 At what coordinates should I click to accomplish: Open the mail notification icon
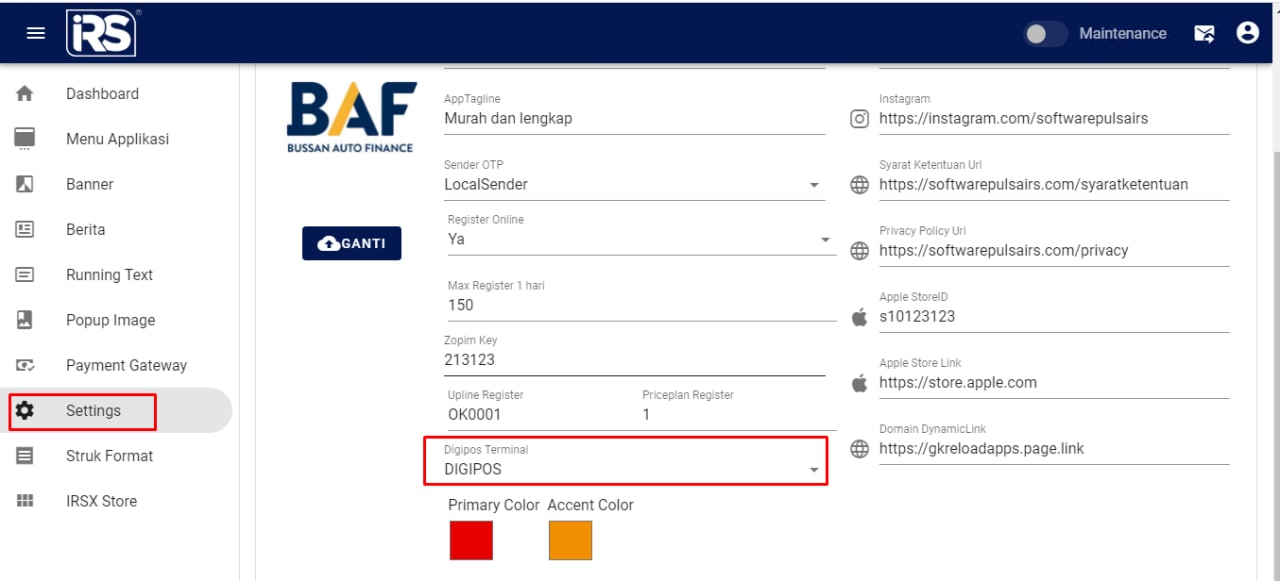1204,33
